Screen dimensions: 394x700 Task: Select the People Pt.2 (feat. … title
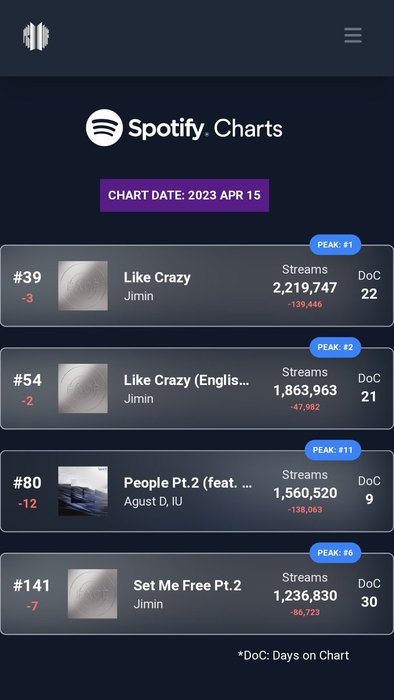pyautogui.click(x=188, y=483)
